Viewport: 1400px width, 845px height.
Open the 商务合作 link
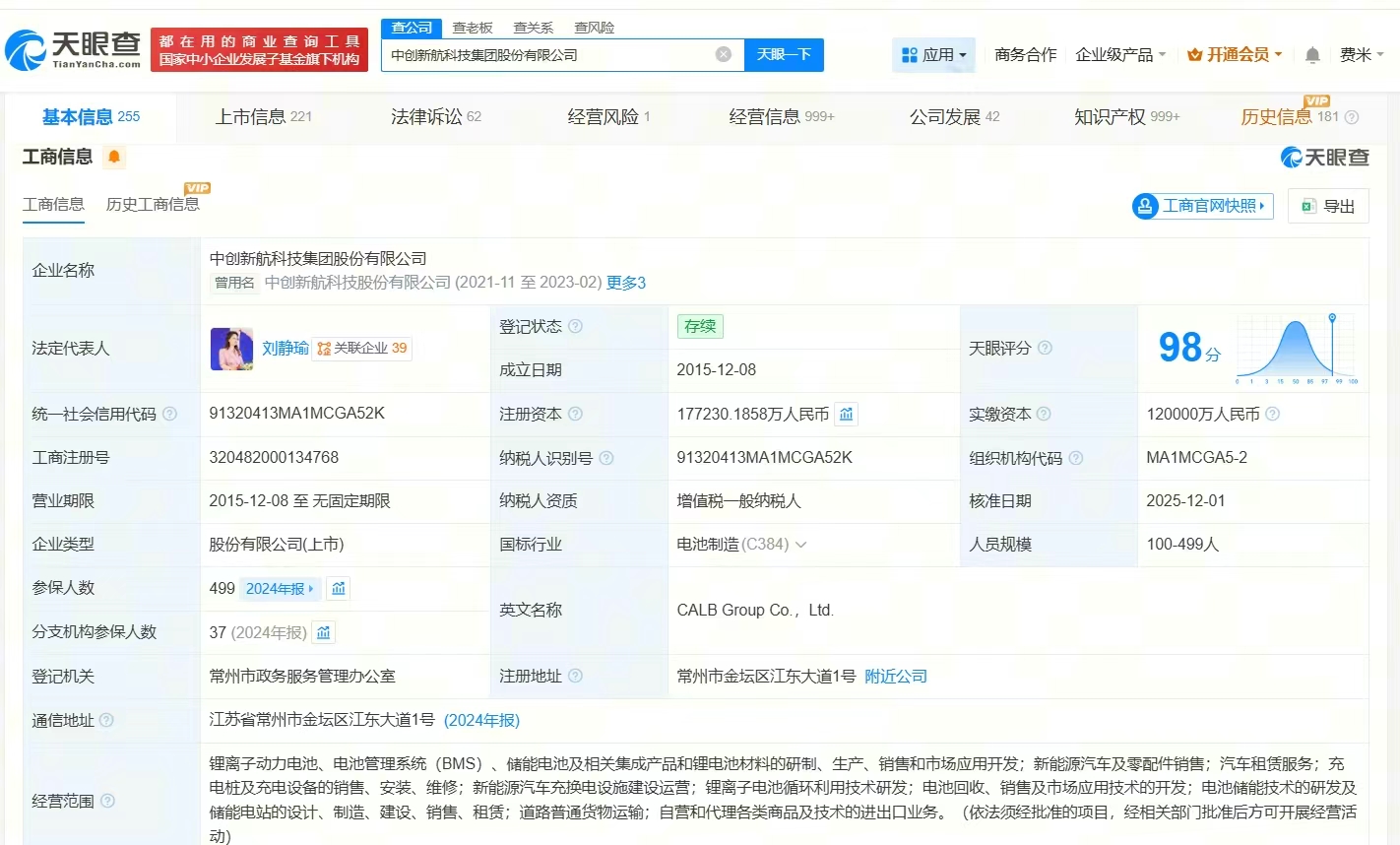click(1025, 55)
